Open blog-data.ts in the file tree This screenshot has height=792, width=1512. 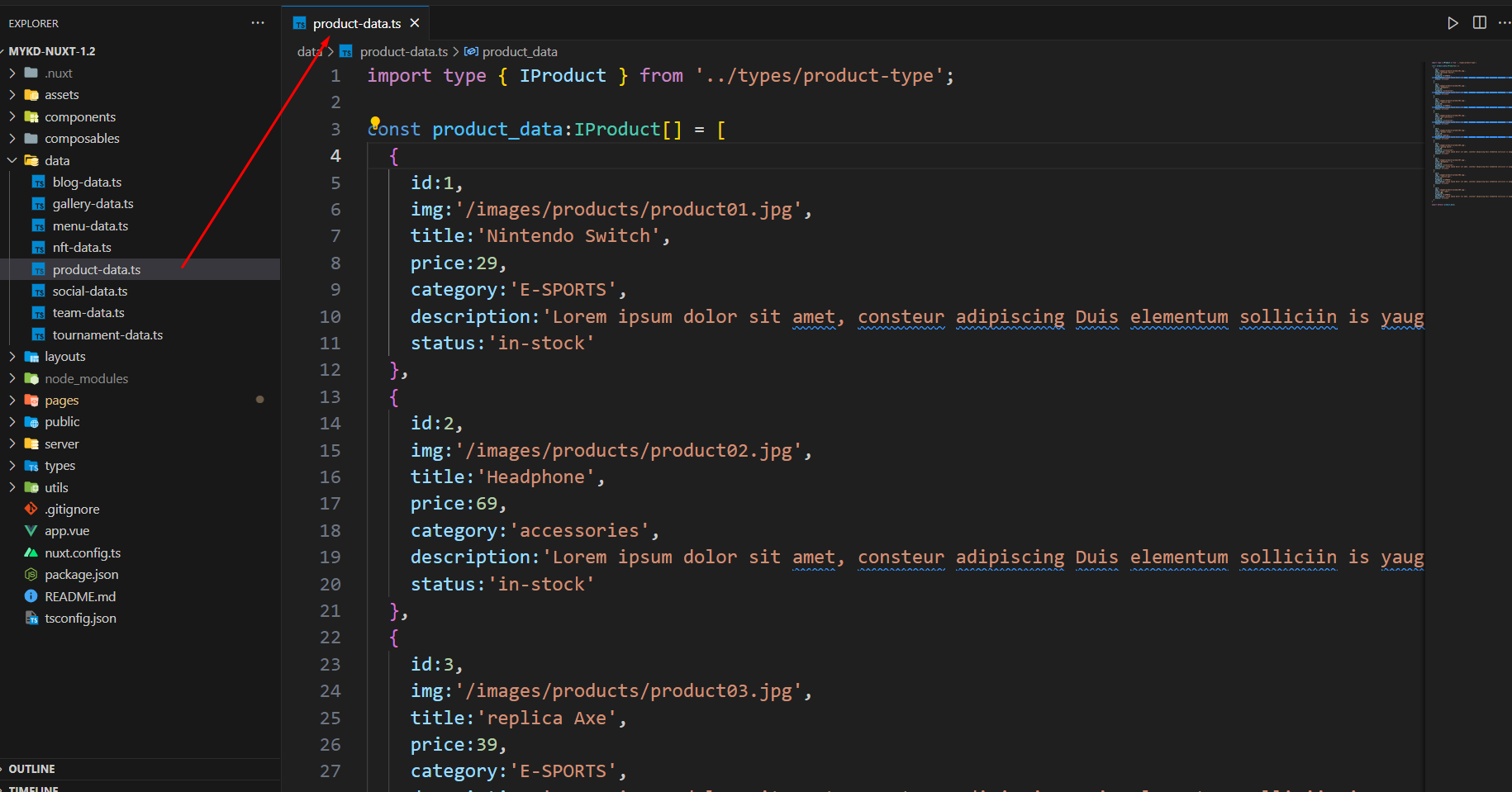point(87,183)
